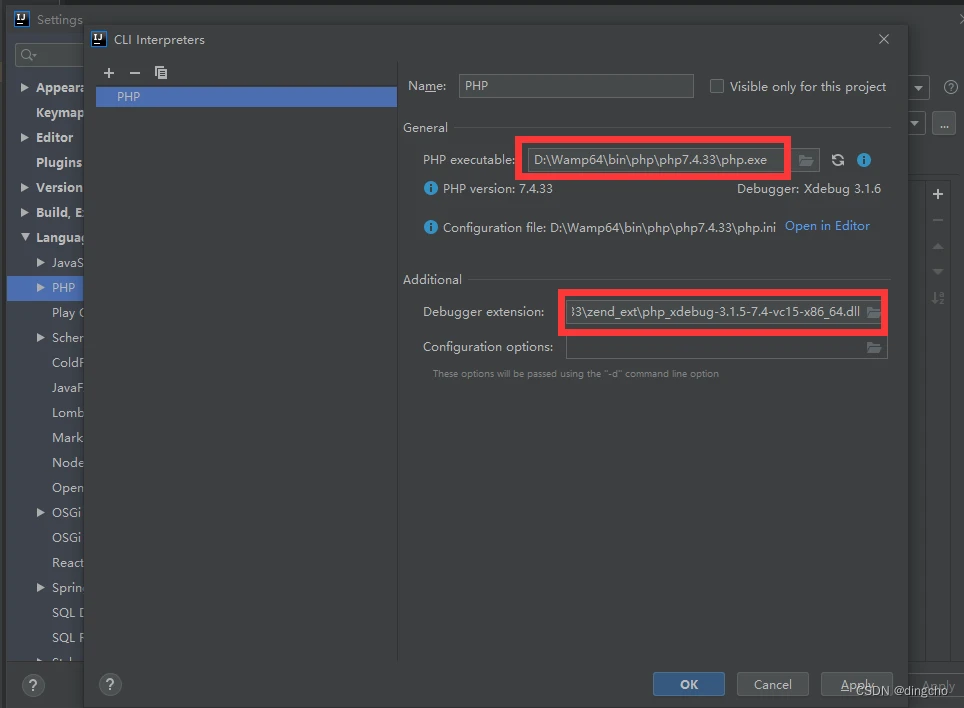Expand the Version Control settings node
964x708 pixels.
tap(25, 187)
